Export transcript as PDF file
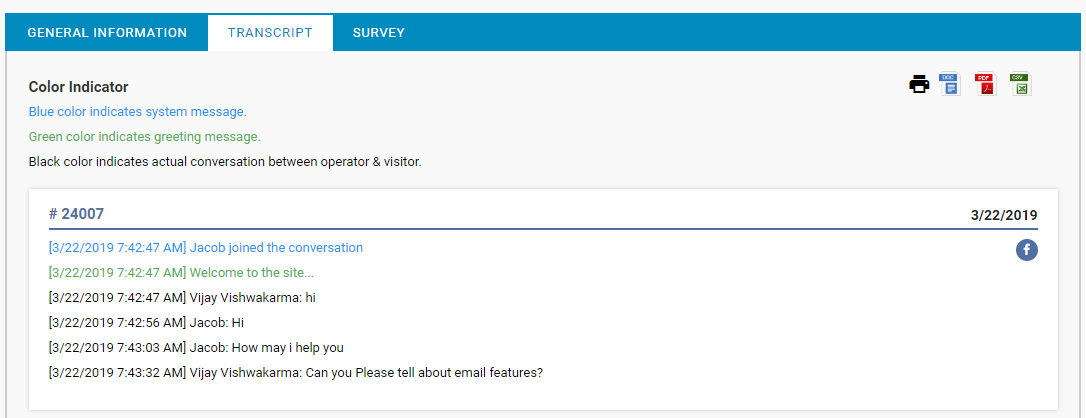1086x418 pixels. (x=985, y=84)
